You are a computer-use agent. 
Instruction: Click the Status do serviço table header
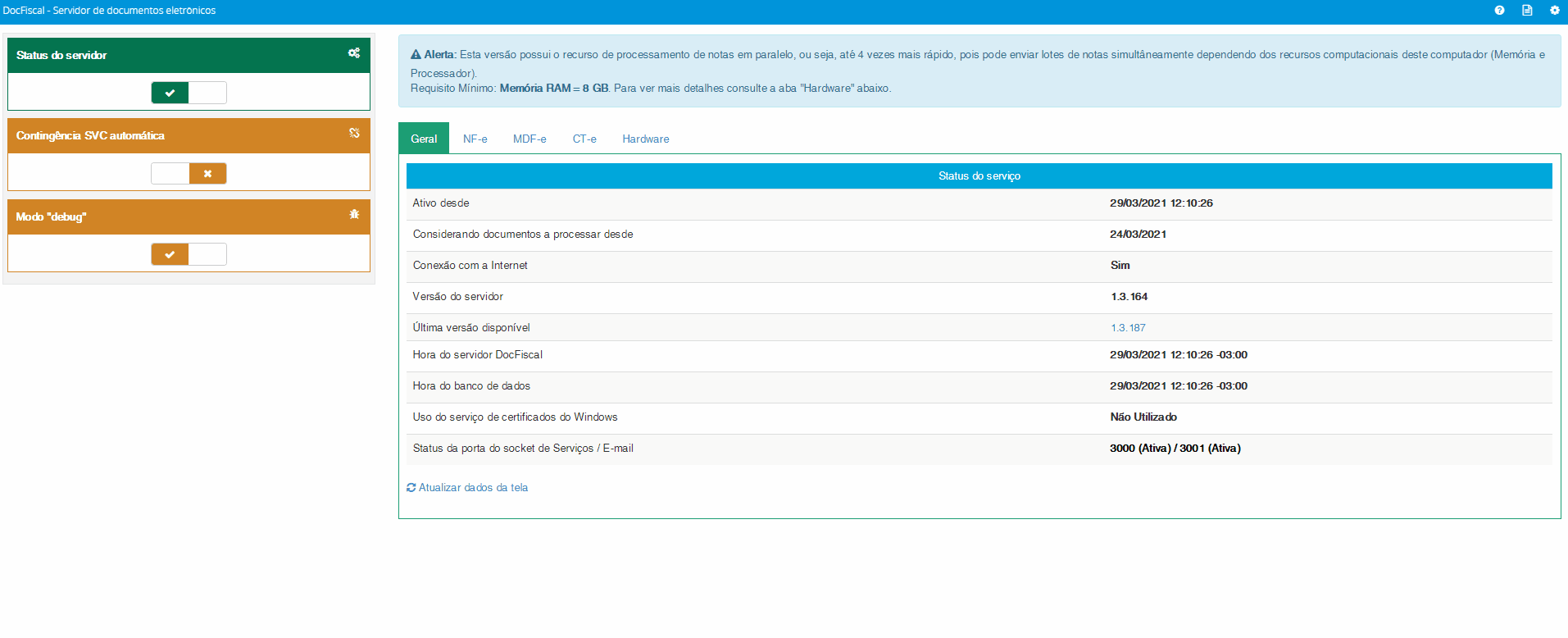coord(979,176)
